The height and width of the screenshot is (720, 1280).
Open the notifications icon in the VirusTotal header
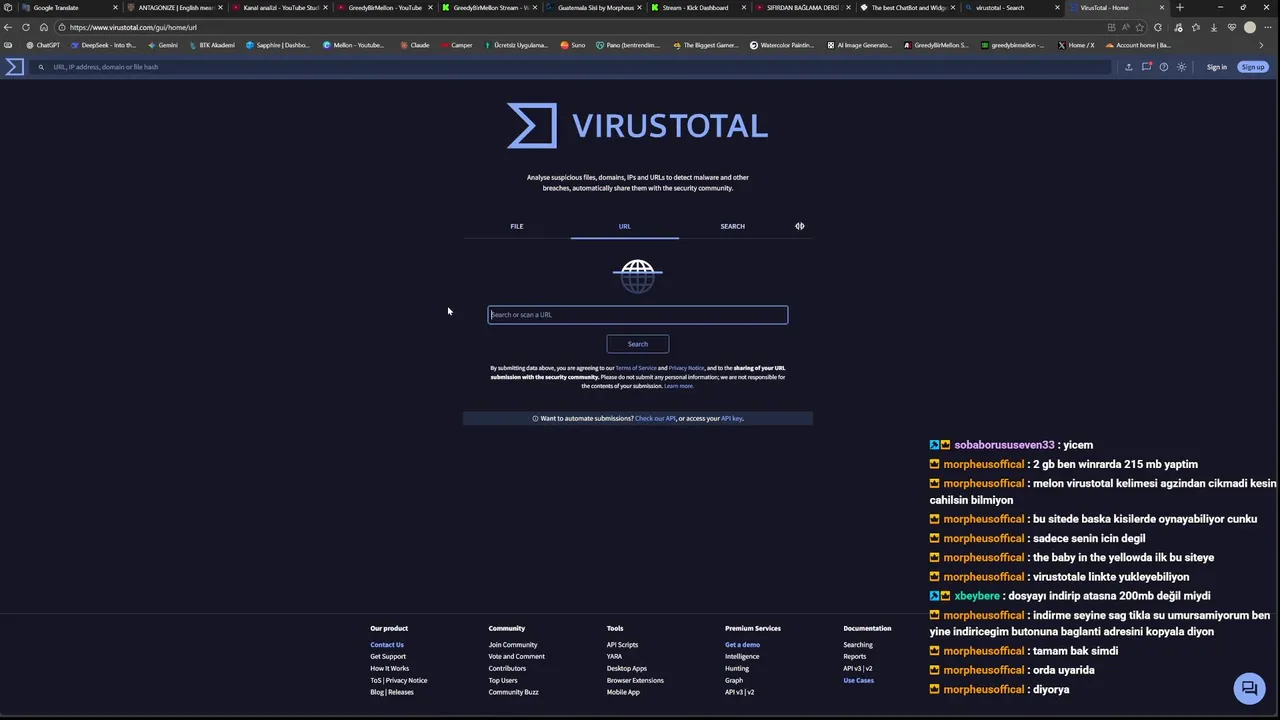pos(1146,67)
